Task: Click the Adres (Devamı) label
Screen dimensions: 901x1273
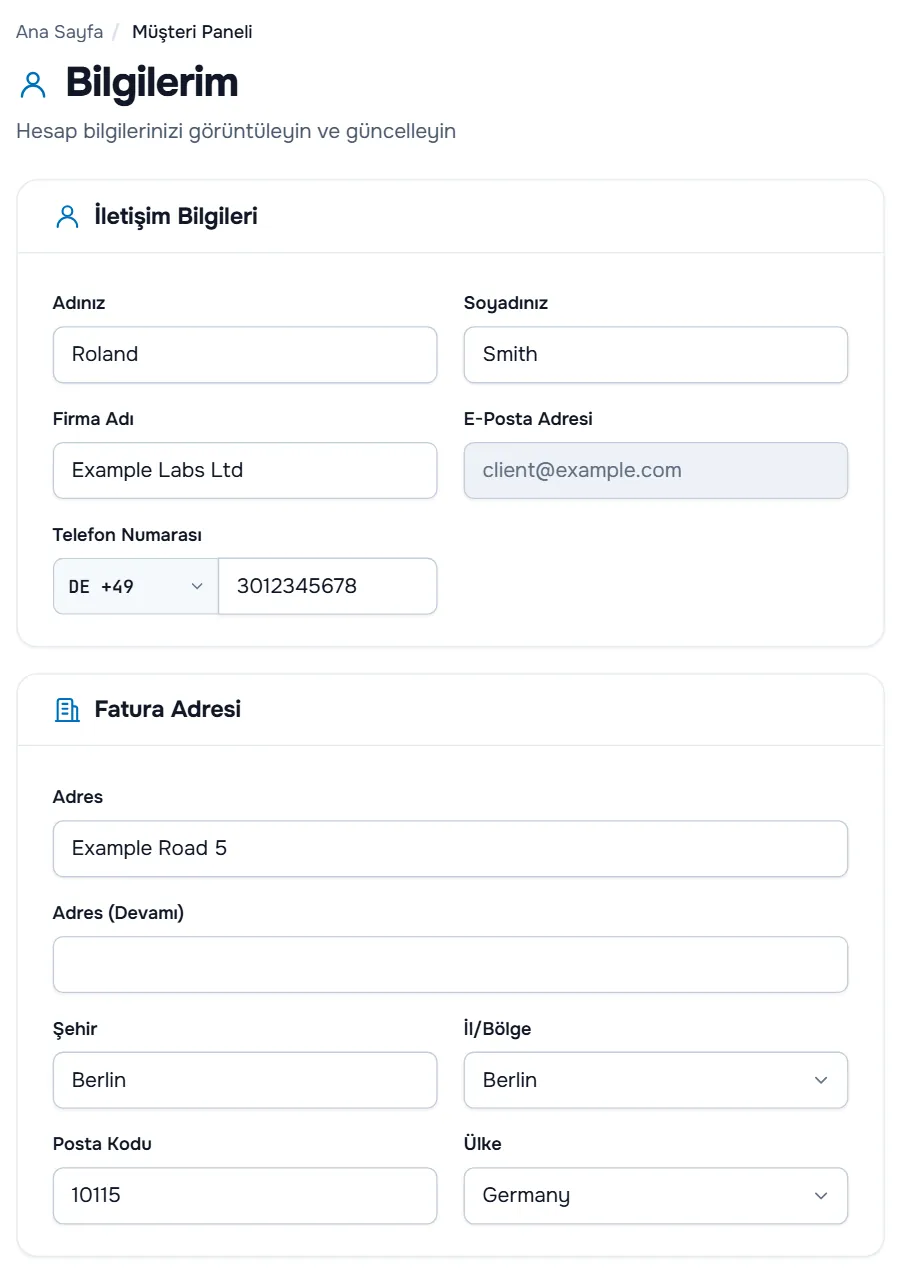Action: [118, 913]
